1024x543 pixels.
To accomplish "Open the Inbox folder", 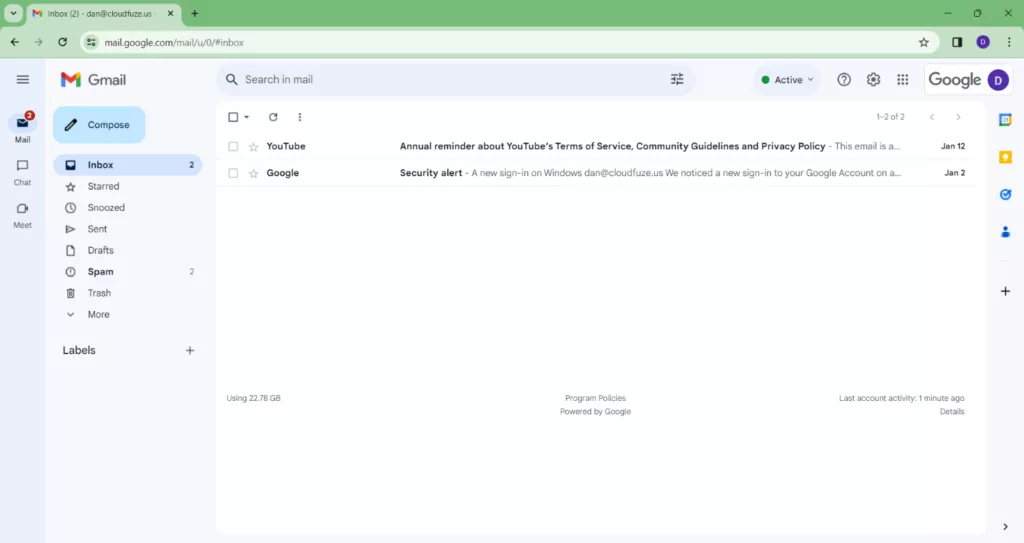I will [x=128, y=165].
